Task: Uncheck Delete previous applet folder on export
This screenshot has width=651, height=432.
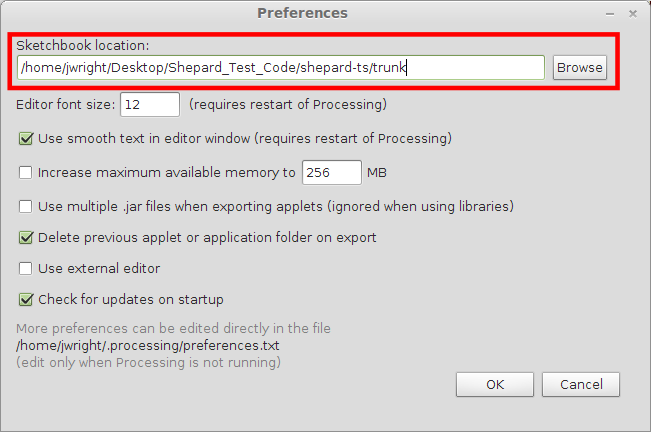Action: pyautogui.click(x=26, y=238)
